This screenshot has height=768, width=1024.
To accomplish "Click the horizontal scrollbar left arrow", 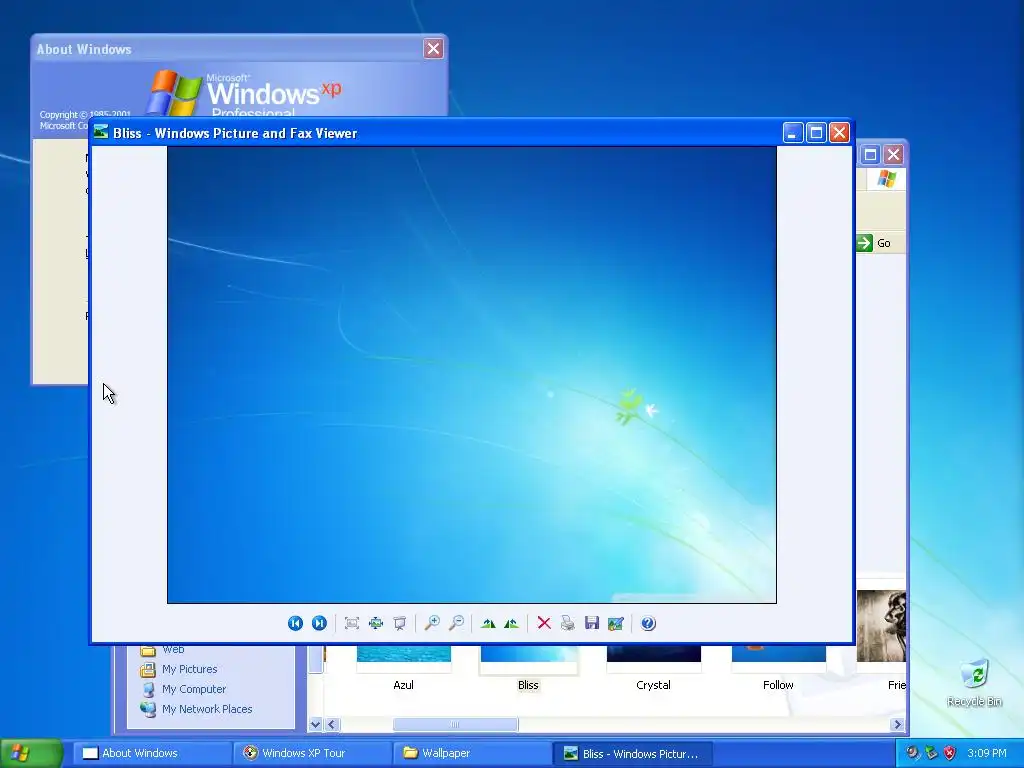I will [x=332, y=724].
